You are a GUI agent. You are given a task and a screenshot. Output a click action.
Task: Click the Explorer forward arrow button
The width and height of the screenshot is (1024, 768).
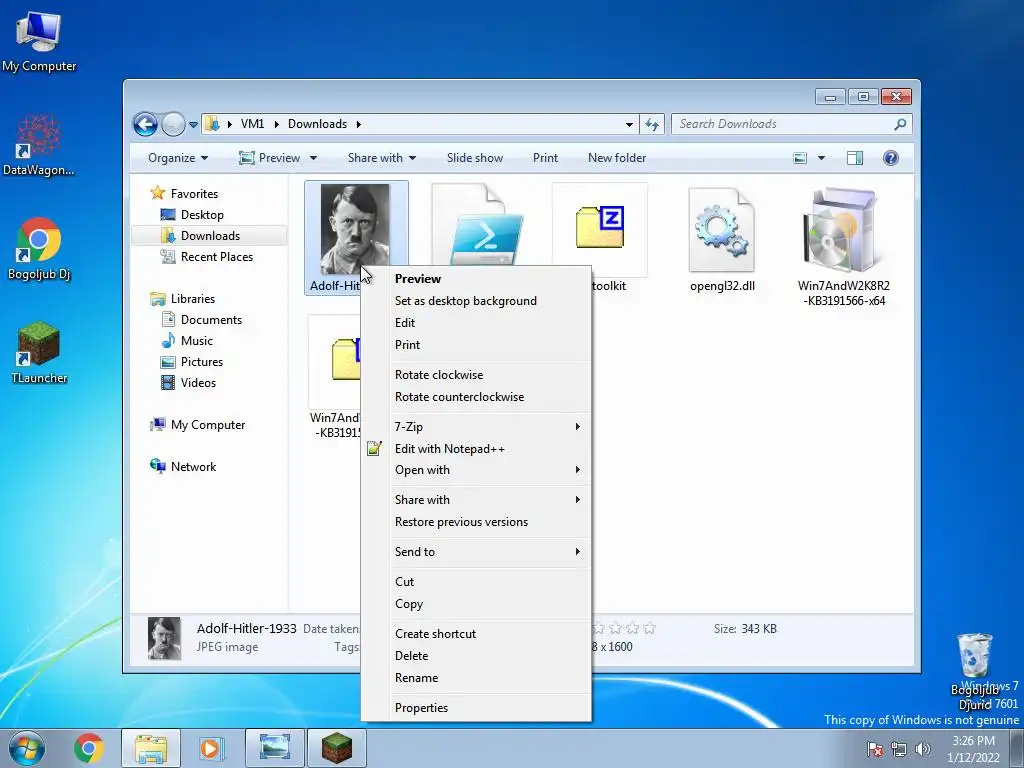pyautogui.click(x=173, y=124)
